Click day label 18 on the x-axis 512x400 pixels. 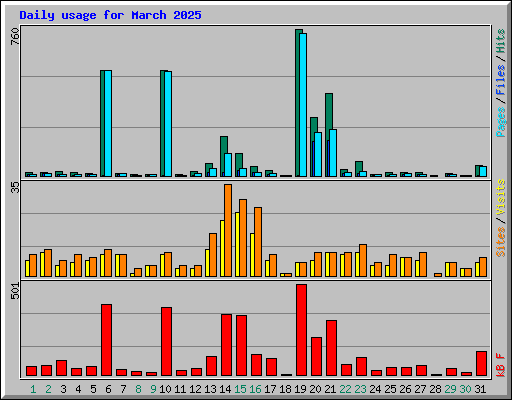click(x=285, y=389)
